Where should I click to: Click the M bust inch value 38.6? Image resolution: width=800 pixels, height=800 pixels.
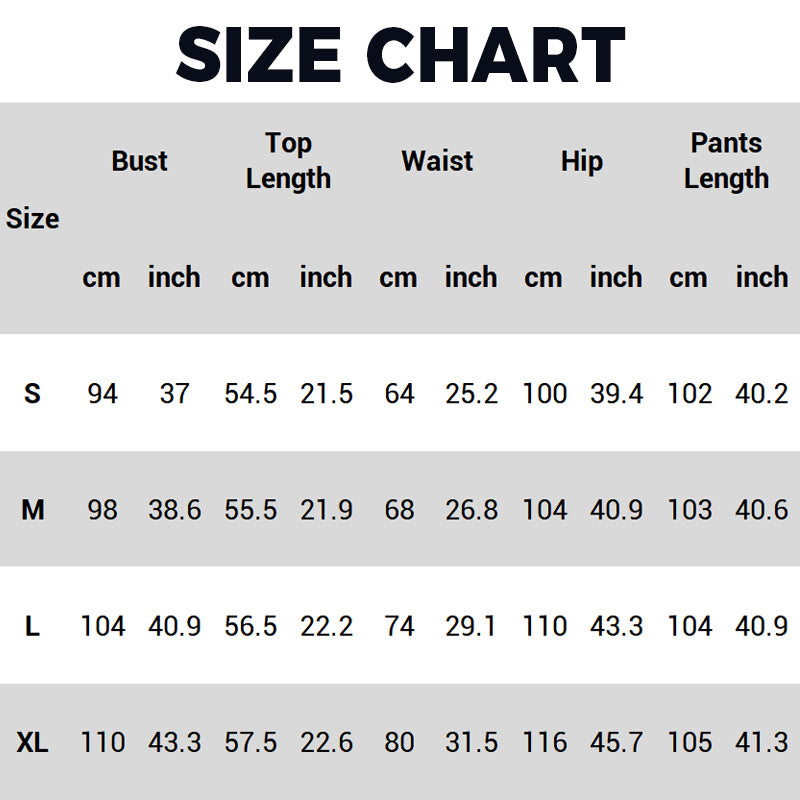[x=174, y=510]
